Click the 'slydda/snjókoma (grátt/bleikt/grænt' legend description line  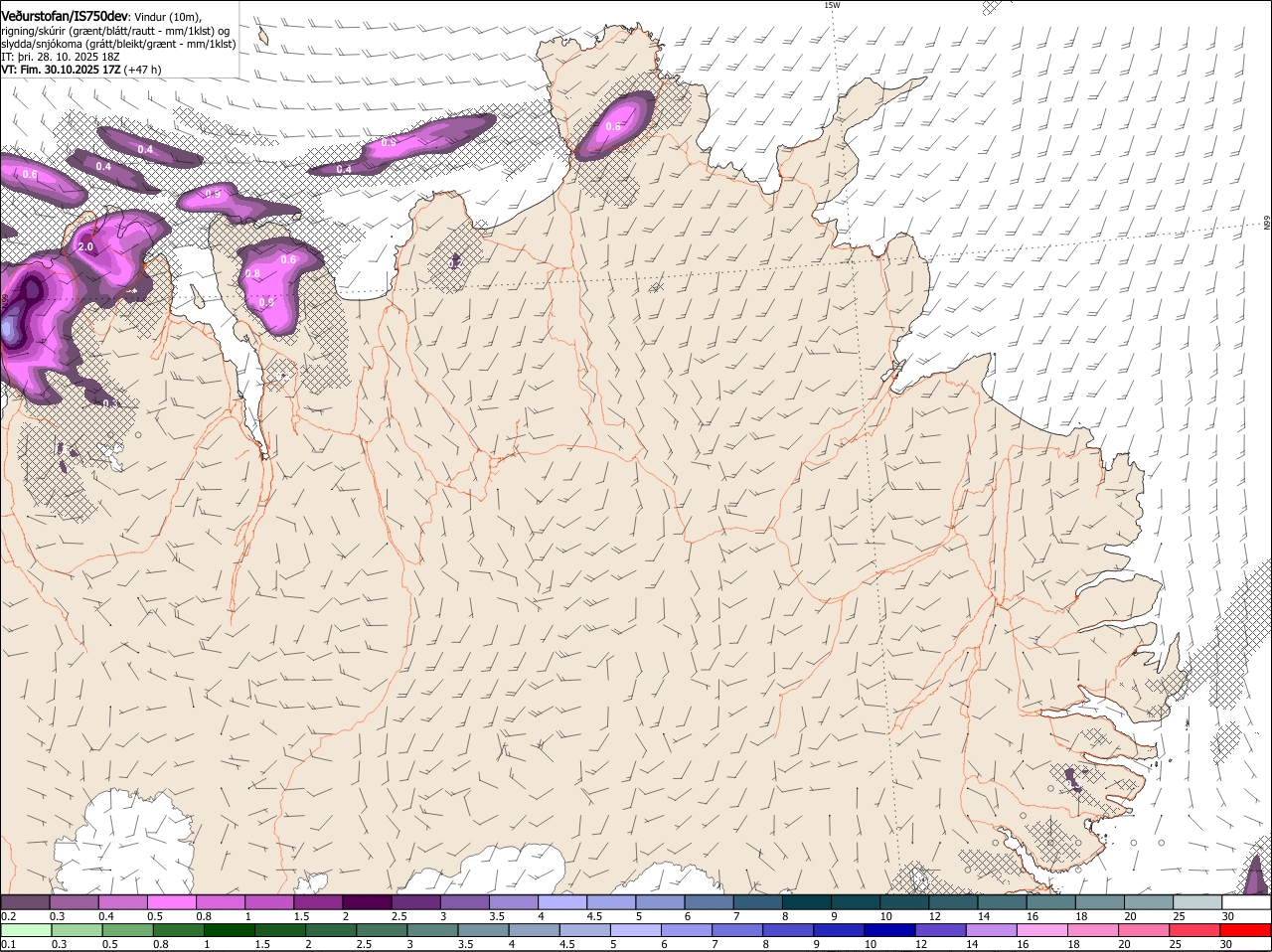[x=118, y=44]
